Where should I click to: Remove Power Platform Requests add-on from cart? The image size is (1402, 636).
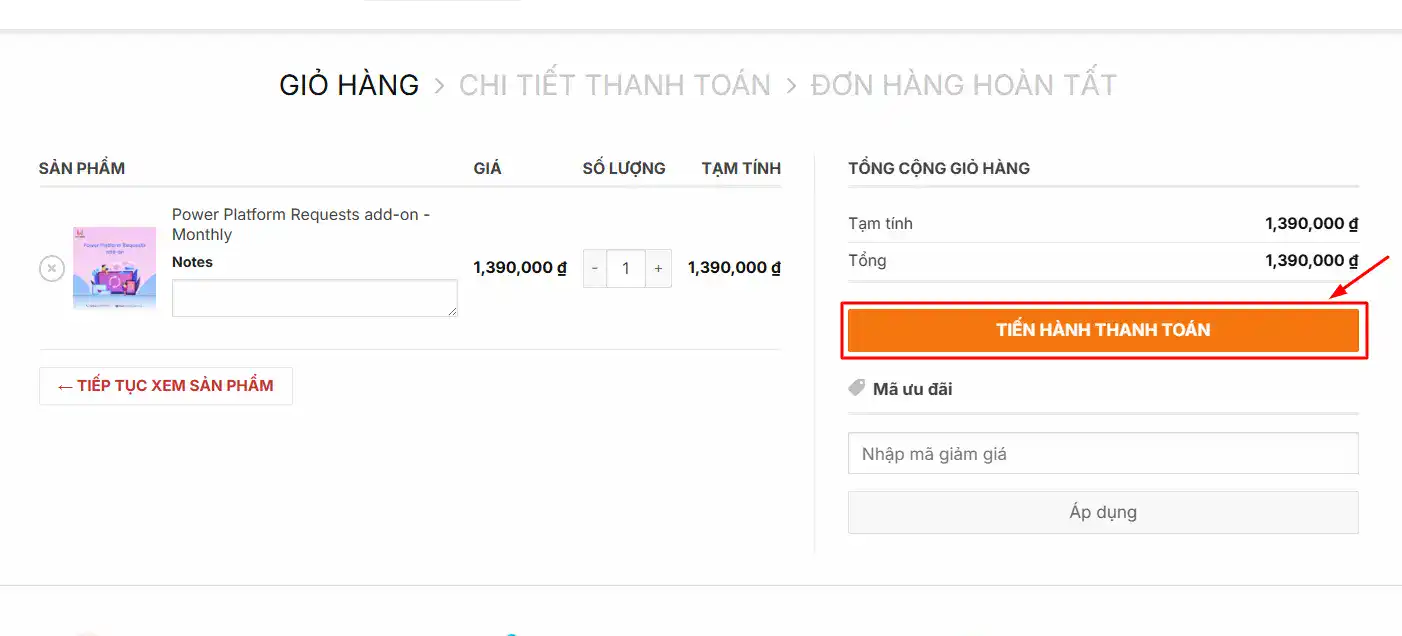click(x=52, y=268)
